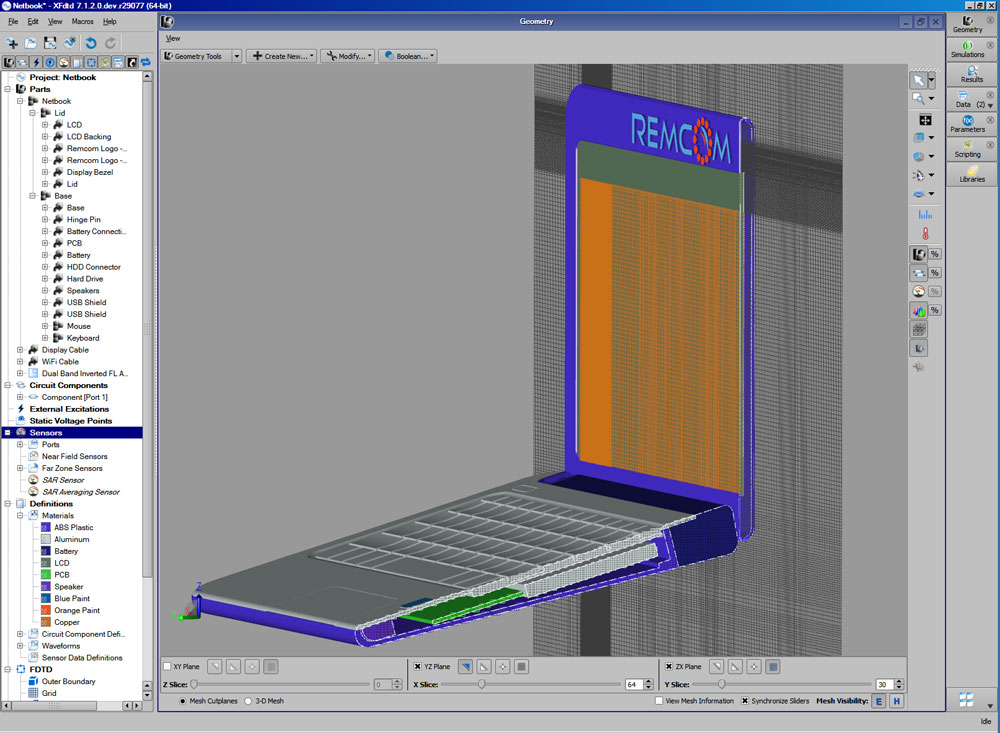Open the Edit menu
1000x733 pixels.
click(33, 21)
